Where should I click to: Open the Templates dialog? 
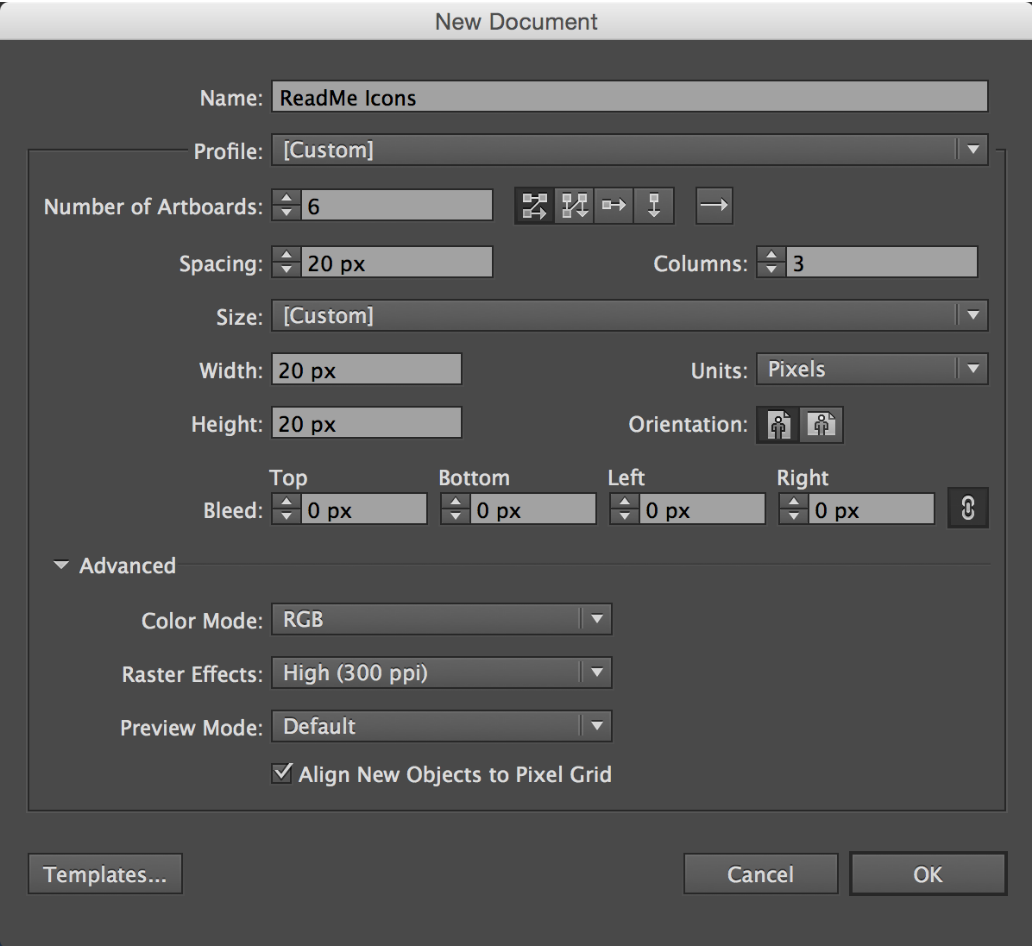(104, 873)
